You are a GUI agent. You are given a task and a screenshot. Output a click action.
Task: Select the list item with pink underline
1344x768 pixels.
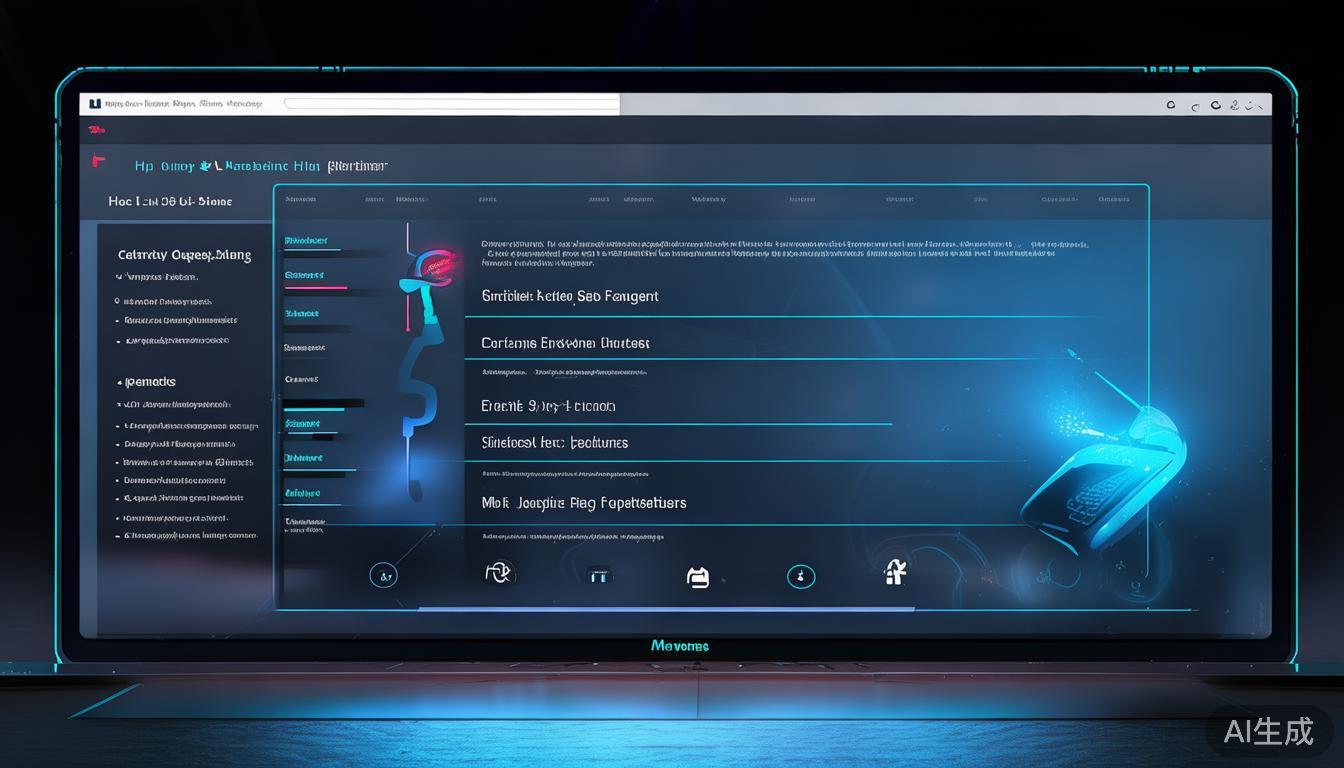(x=305, y=276)
